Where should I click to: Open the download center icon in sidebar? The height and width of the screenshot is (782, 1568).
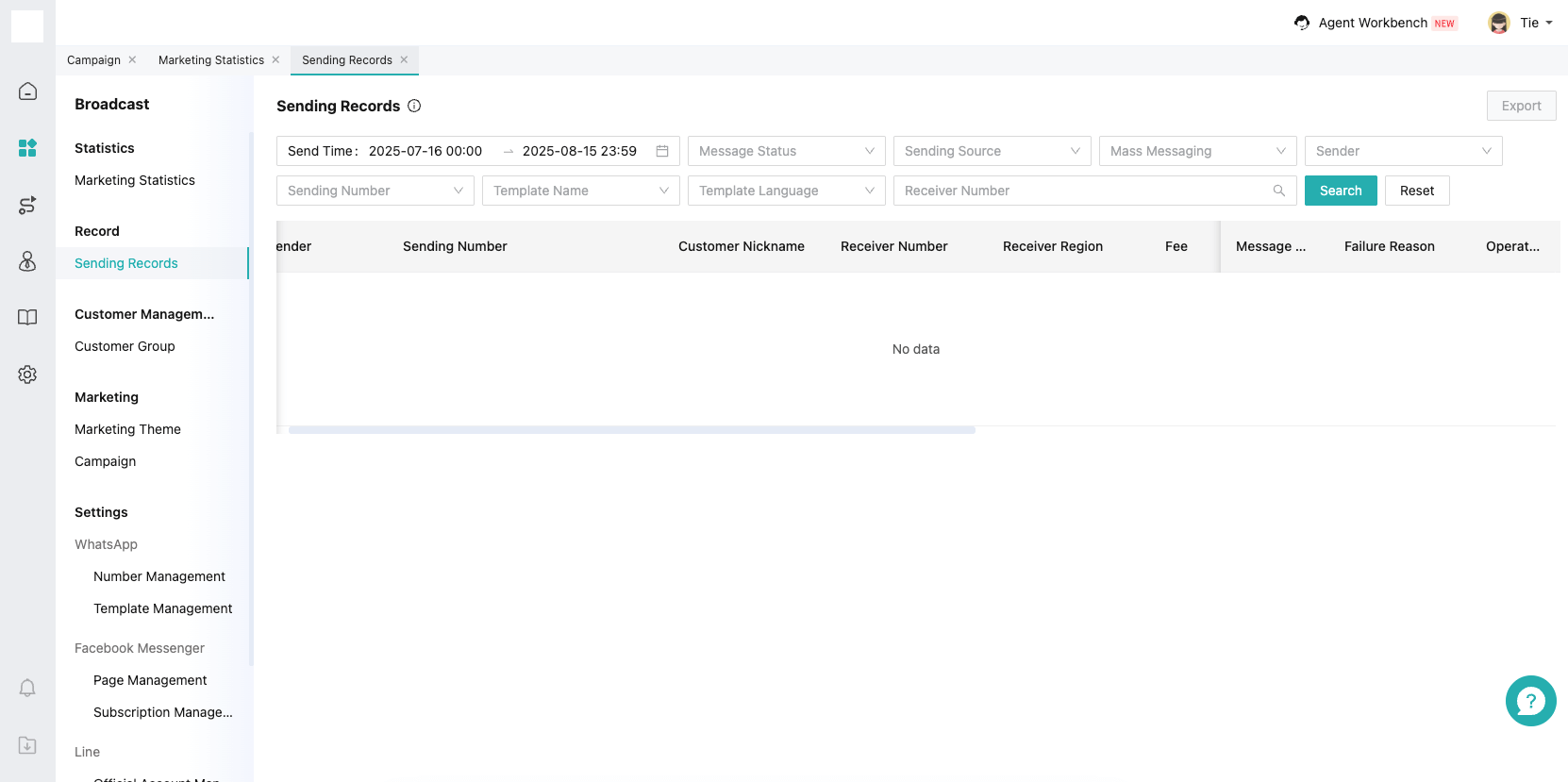click(x=27, y=745)
